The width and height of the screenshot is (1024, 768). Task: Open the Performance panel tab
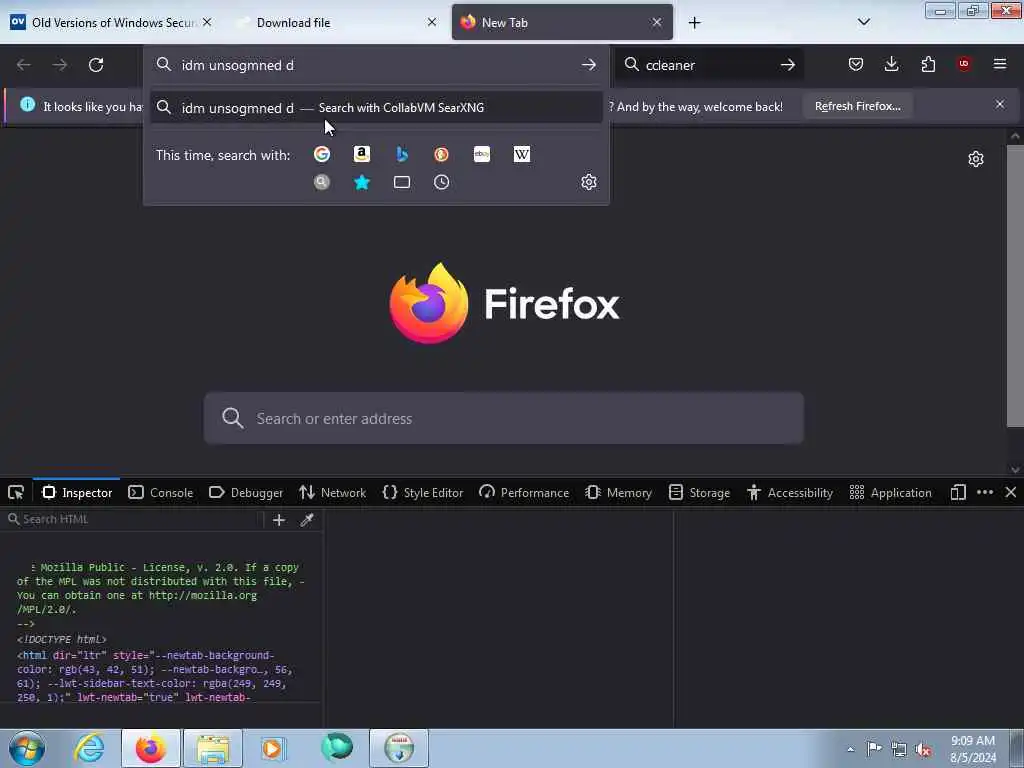pyautogui.click(x=524, y=492)
